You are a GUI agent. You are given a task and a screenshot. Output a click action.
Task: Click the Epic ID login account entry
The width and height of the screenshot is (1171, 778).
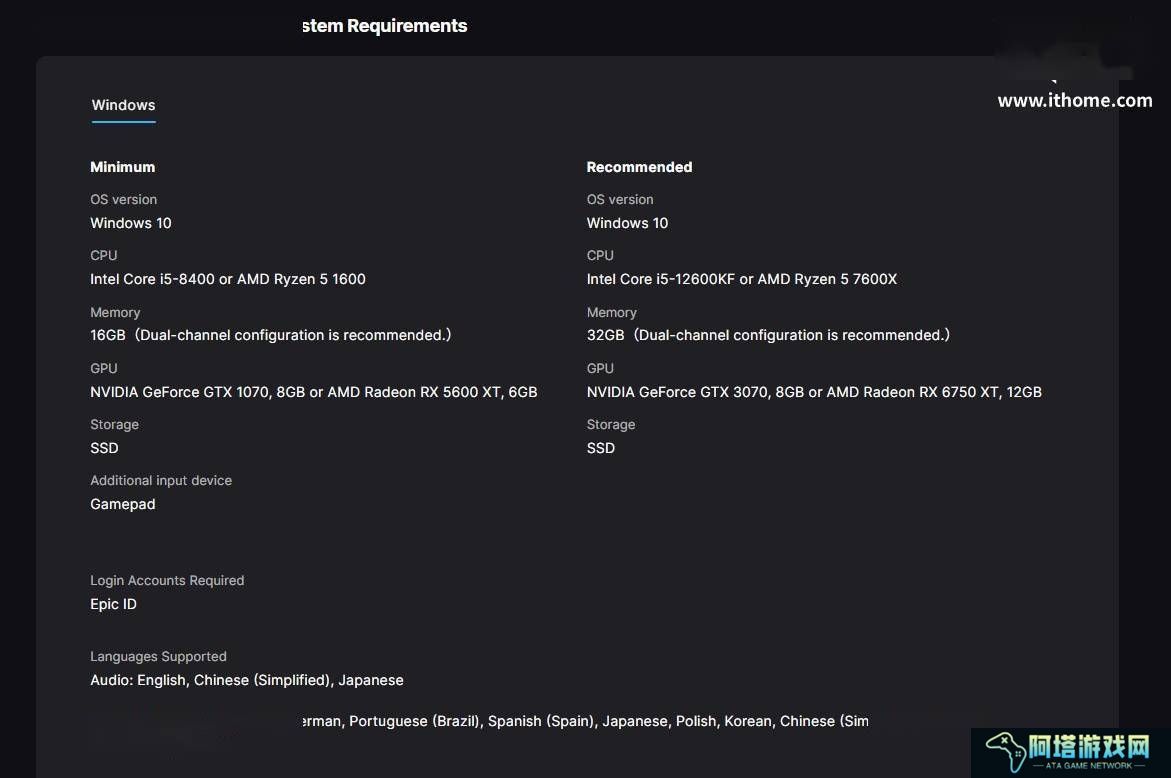click(x=114, y=604)
